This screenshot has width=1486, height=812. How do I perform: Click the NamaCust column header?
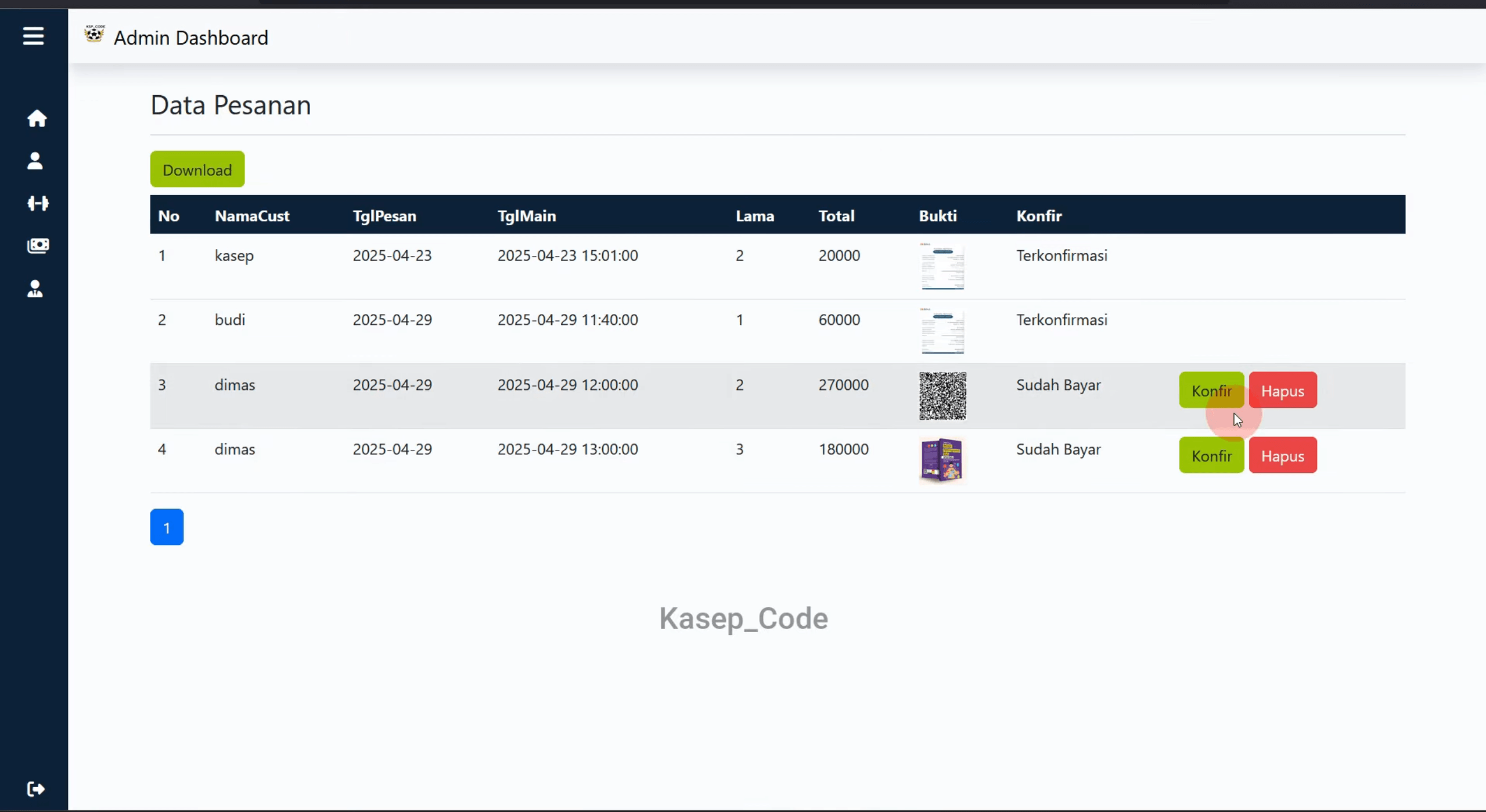(x=252, y=216)
